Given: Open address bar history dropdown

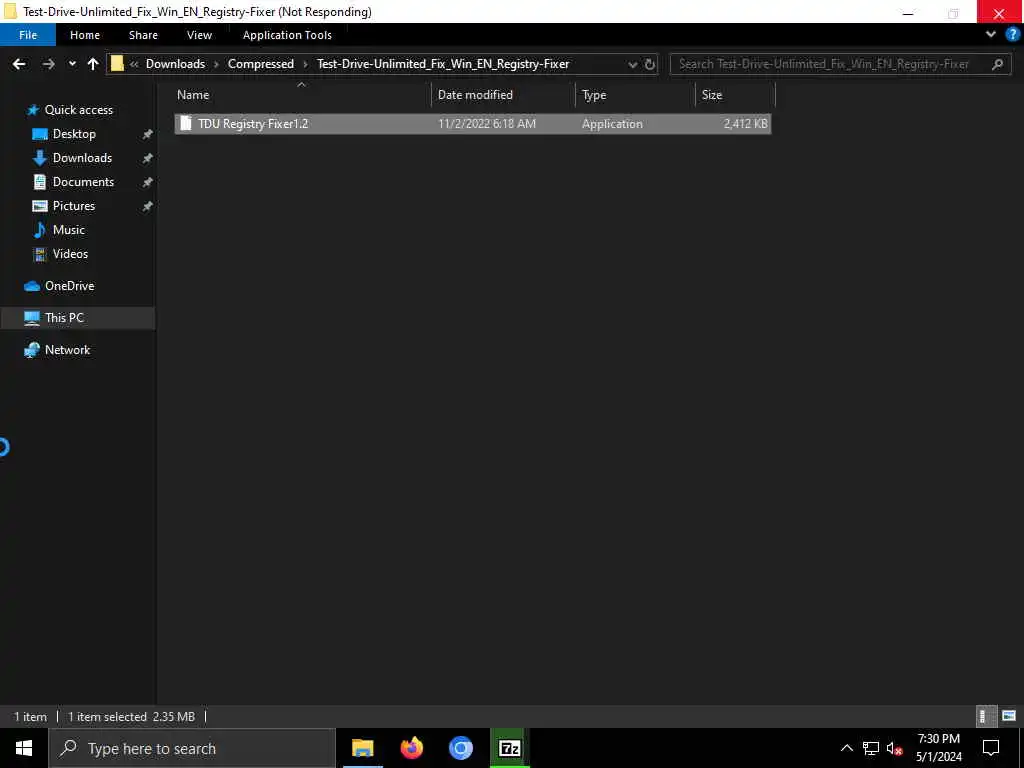Looking at the screenshot, I should tap(632, 64).
